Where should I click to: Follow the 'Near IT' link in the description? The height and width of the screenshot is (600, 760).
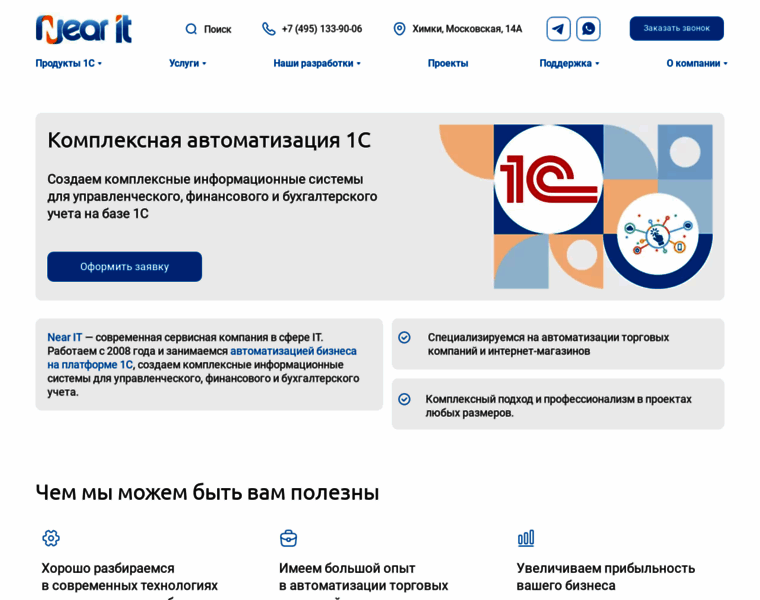[64, 337]
